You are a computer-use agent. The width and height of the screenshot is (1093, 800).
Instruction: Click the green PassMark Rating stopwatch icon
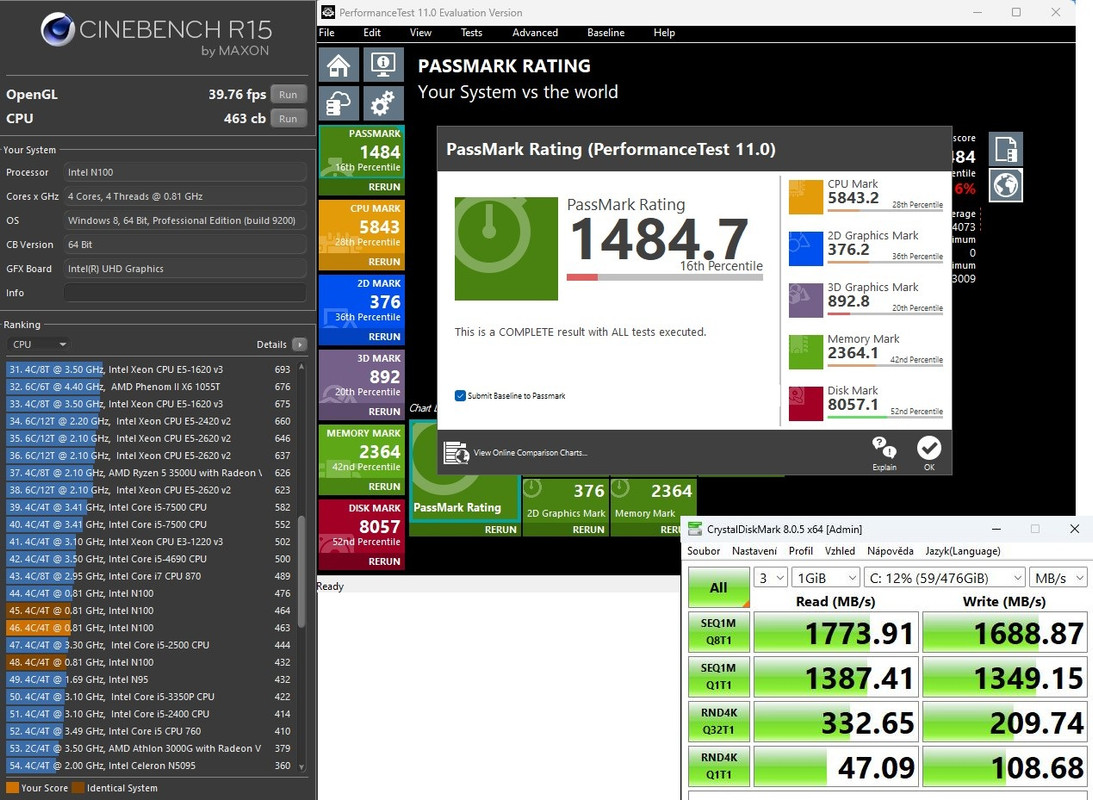pos(506,249)
